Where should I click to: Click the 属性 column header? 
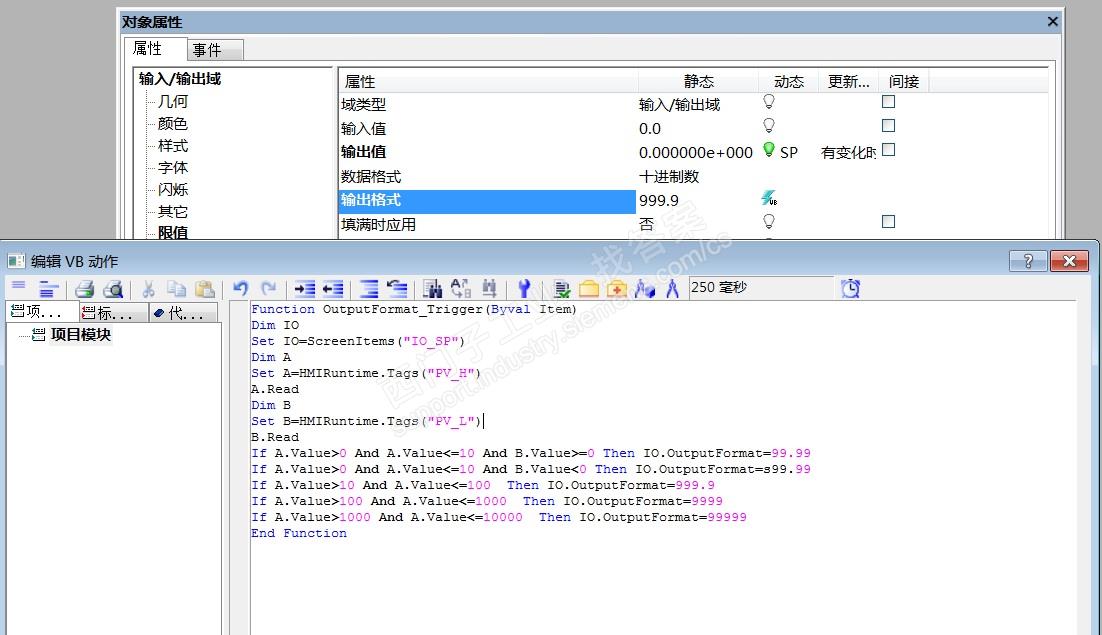[x=488, y=81]
